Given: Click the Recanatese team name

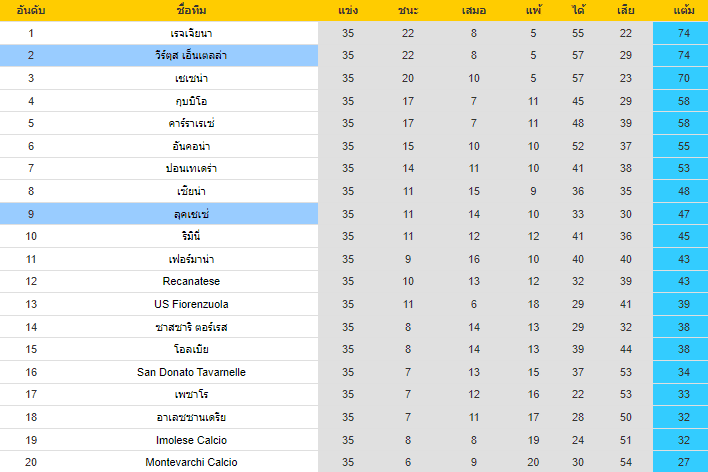Looking at the screenshot, I should tap(191, 281).
